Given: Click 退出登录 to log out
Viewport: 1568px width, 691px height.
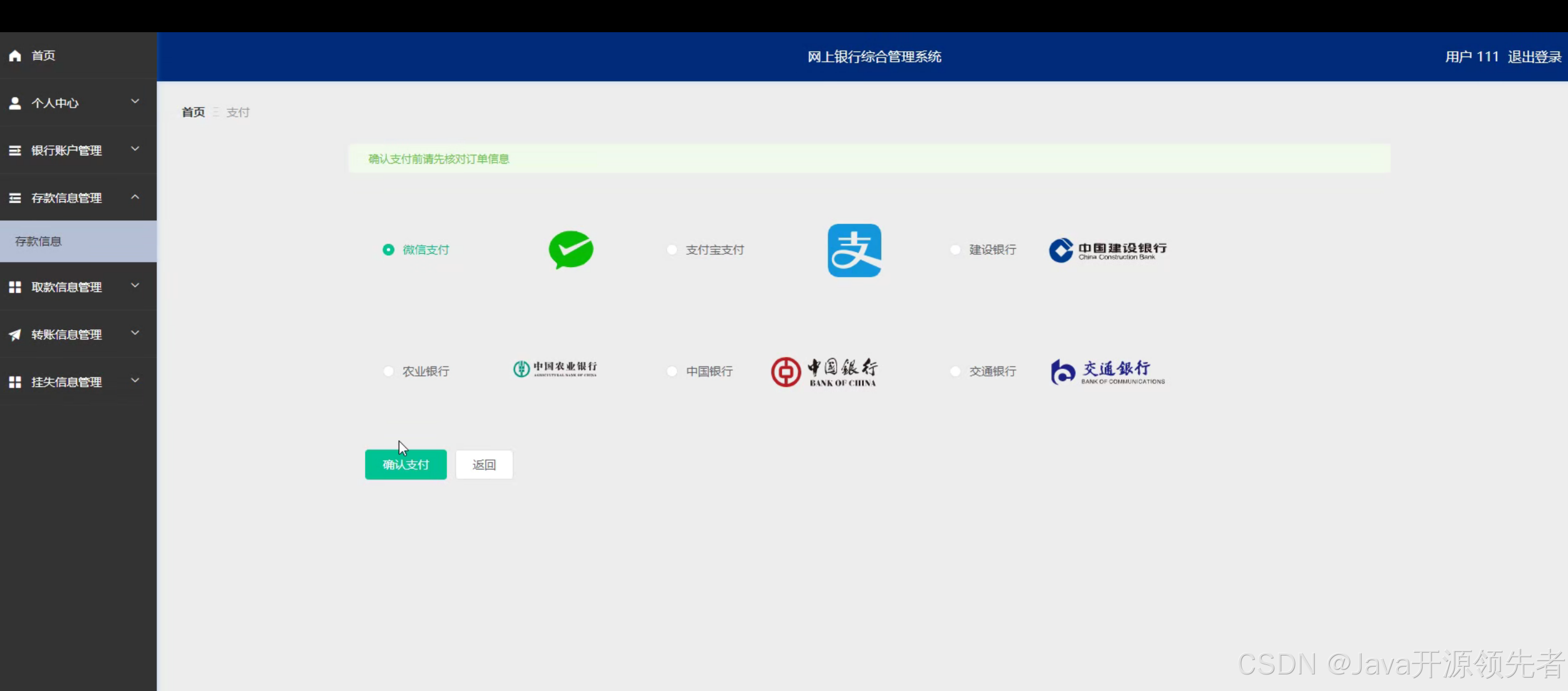Looking at the screenshot, I should (1535, 56).
